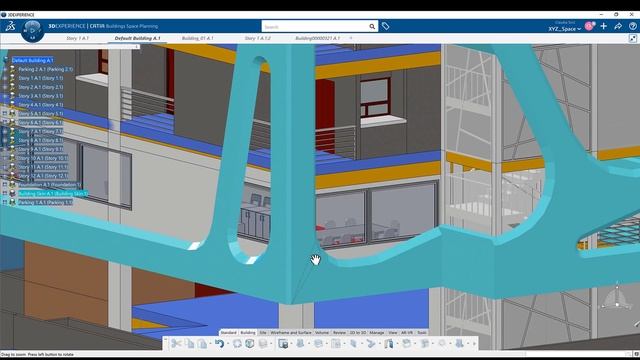
Task: Open the Site toolbar section
Action: point(262,333)
